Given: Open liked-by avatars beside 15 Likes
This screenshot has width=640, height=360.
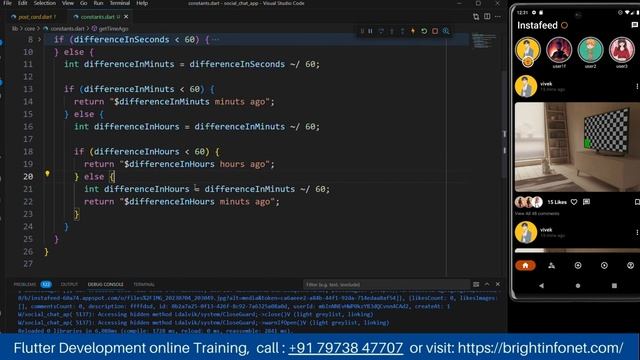Looking at the screenshot, I should [529, 202].
